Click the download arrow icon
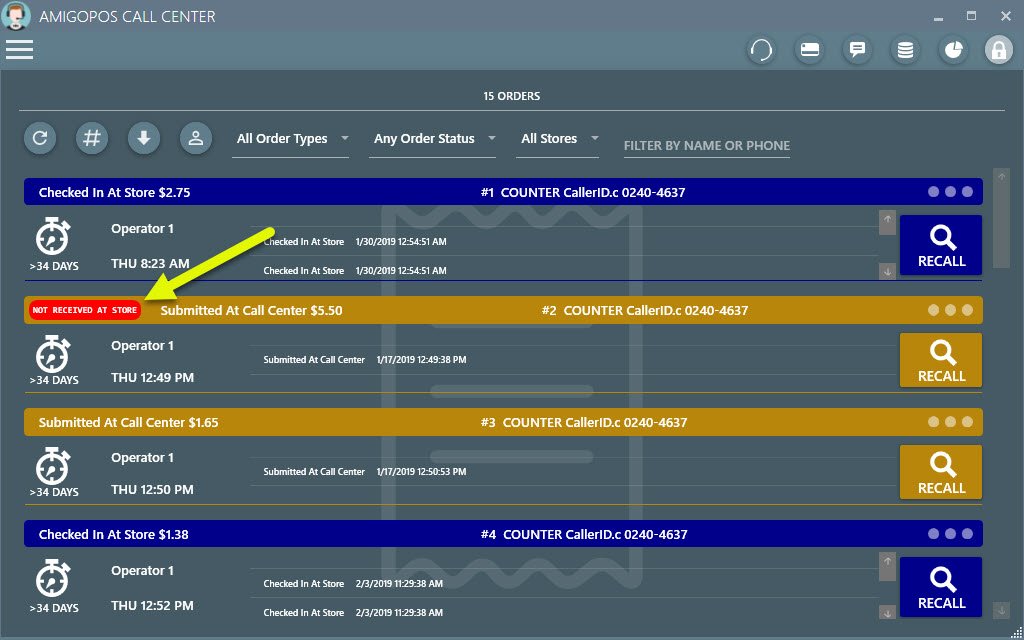The width and height of the screenshot is (1024, 640). [x=144, y=138]
